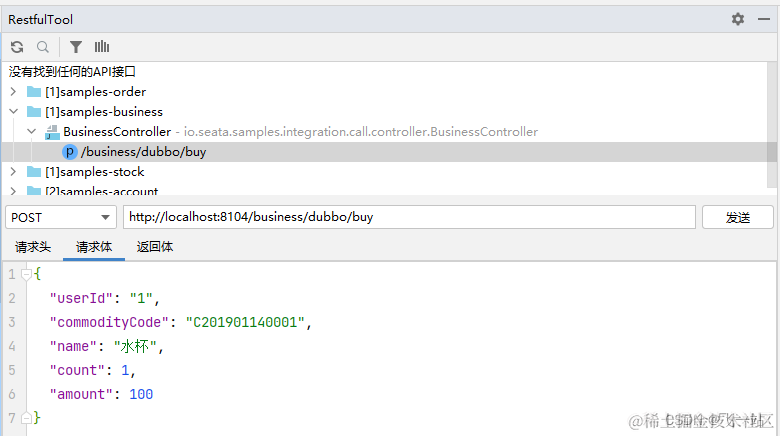
Task: Hide the RestfulTool panel with minus icon
Action: point(764,19)
